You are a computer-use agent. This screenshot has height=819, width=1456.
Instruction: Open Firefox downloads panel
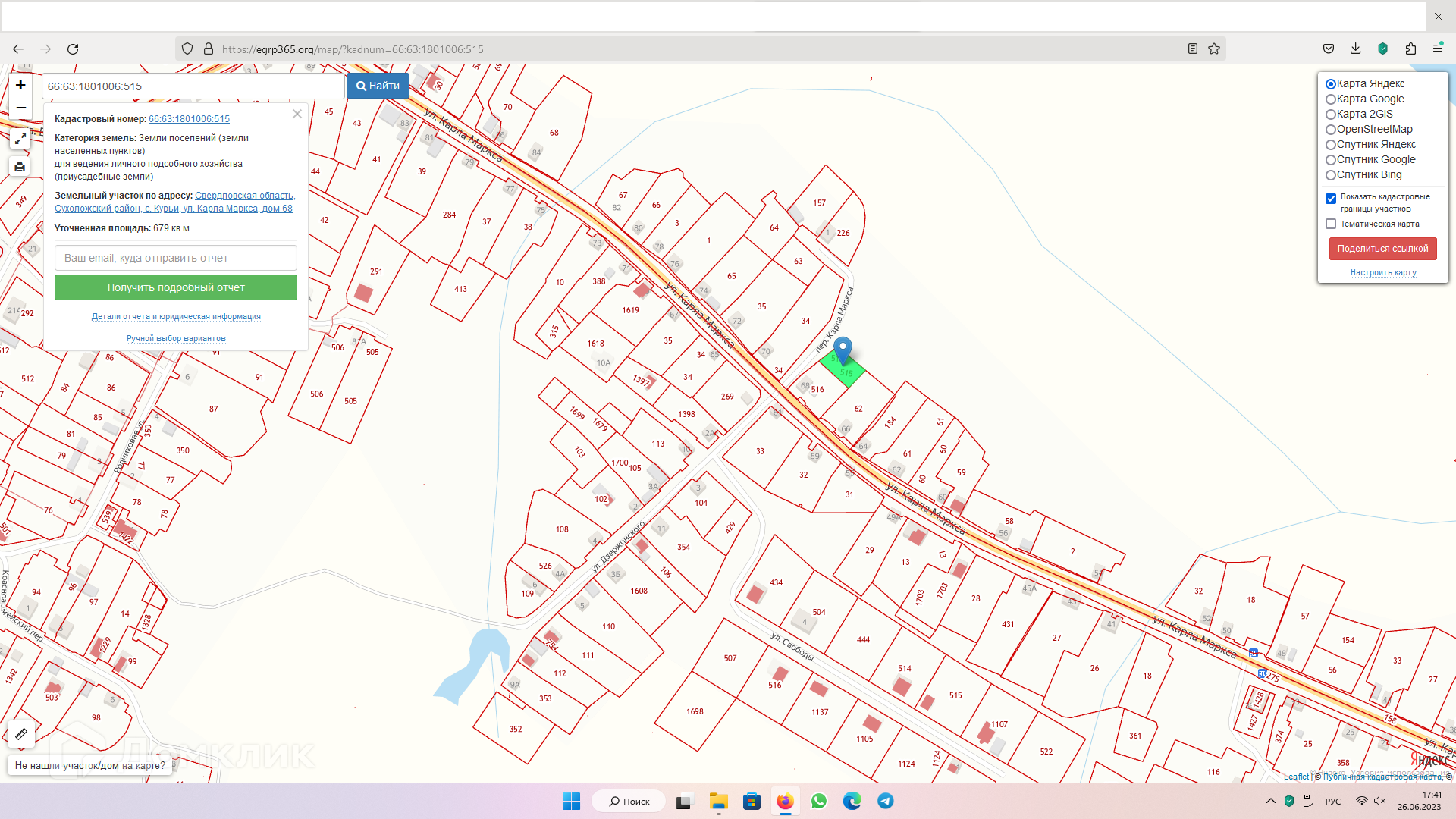coord(1355,49)
